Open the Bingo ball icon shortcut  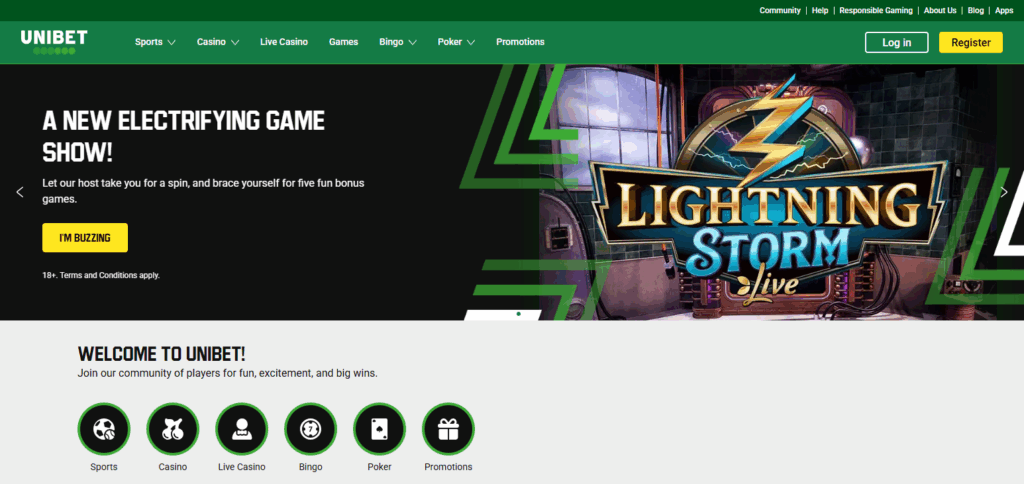tap(310, 429)
